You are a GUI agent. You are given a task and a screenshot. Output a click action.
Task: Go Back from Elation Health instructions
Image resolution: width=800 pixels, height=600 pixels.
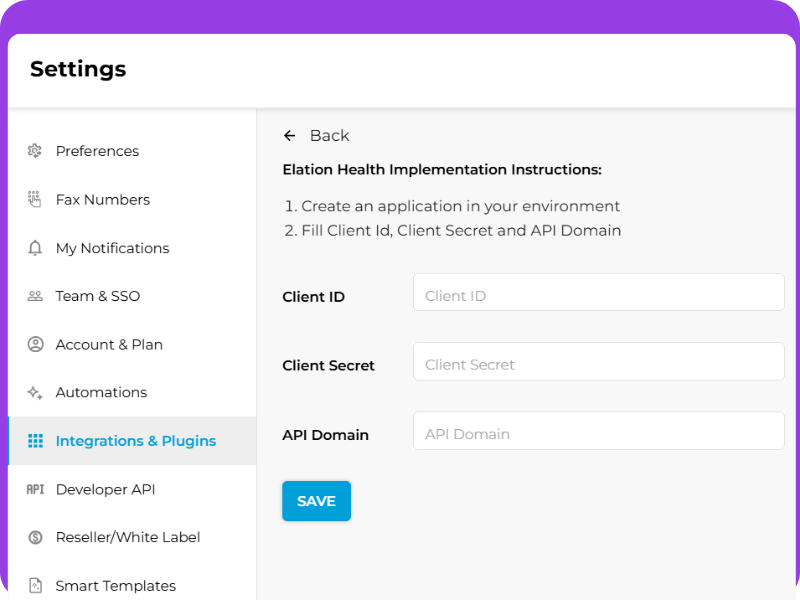330,135
